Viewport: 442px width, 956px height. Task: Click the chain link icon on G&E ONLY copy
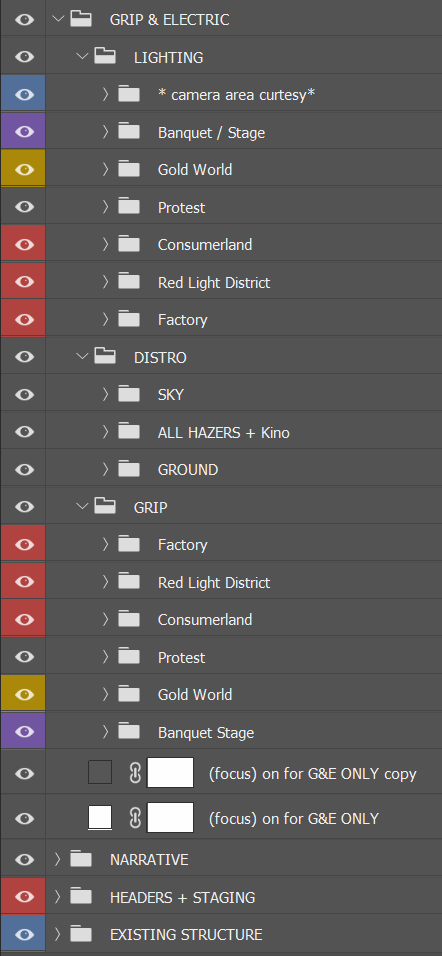tap(135, 773)
